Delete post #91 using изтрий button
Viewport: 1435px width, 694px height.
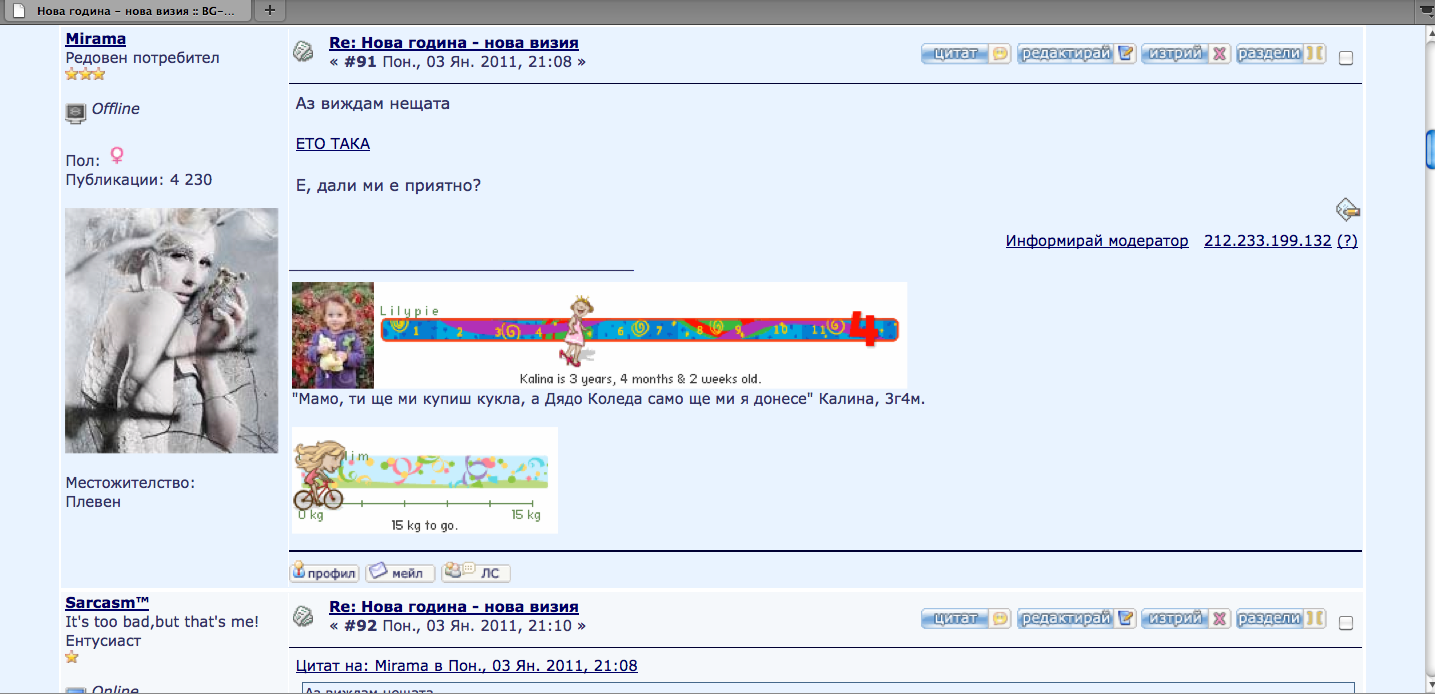click(x=1186, y=54)
